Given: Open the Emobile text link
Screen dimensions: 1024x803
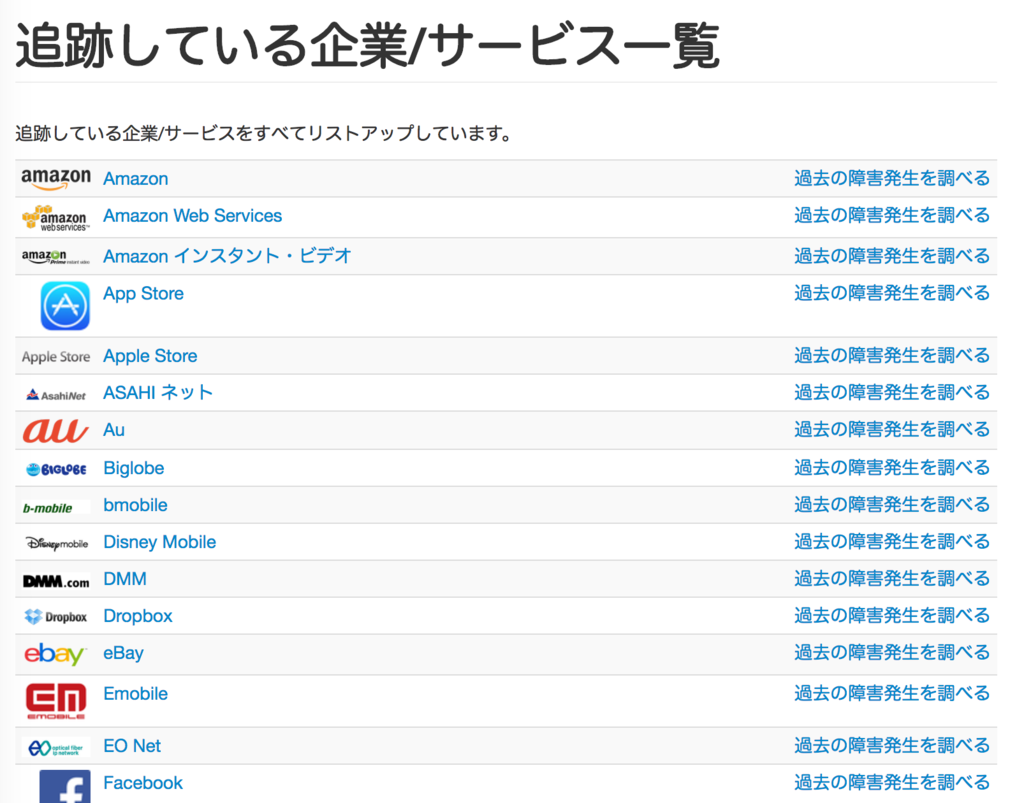Looking at the screenshot, I should 136,694.
